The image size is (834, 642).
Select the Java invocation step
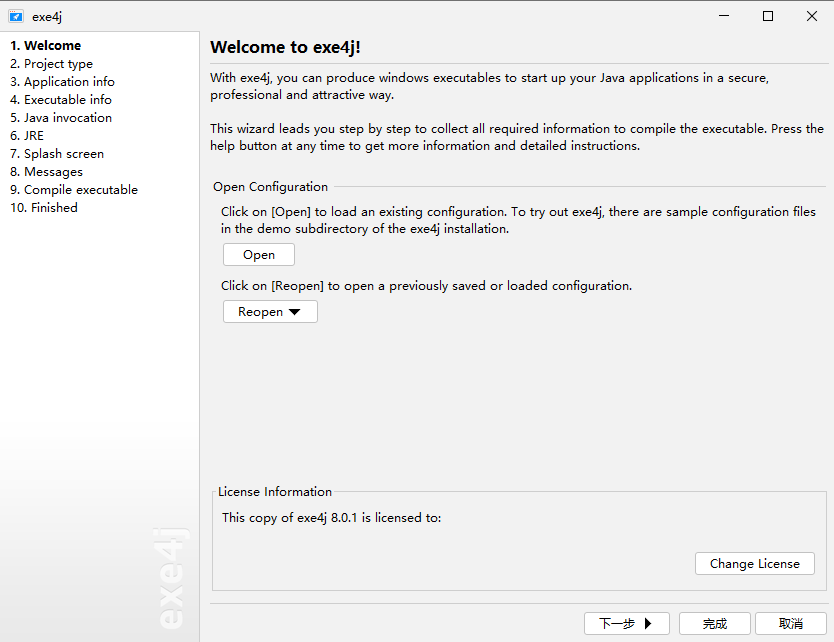coord(61,118)
